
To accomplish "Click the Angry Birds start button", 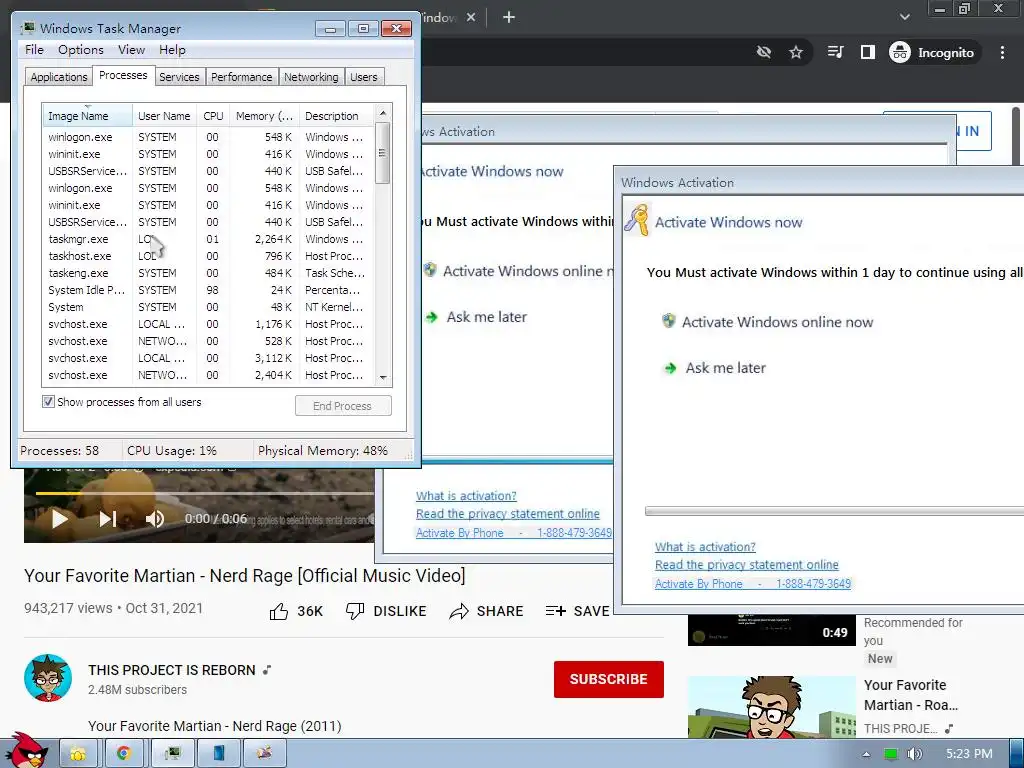I will [x=27, y=751].
